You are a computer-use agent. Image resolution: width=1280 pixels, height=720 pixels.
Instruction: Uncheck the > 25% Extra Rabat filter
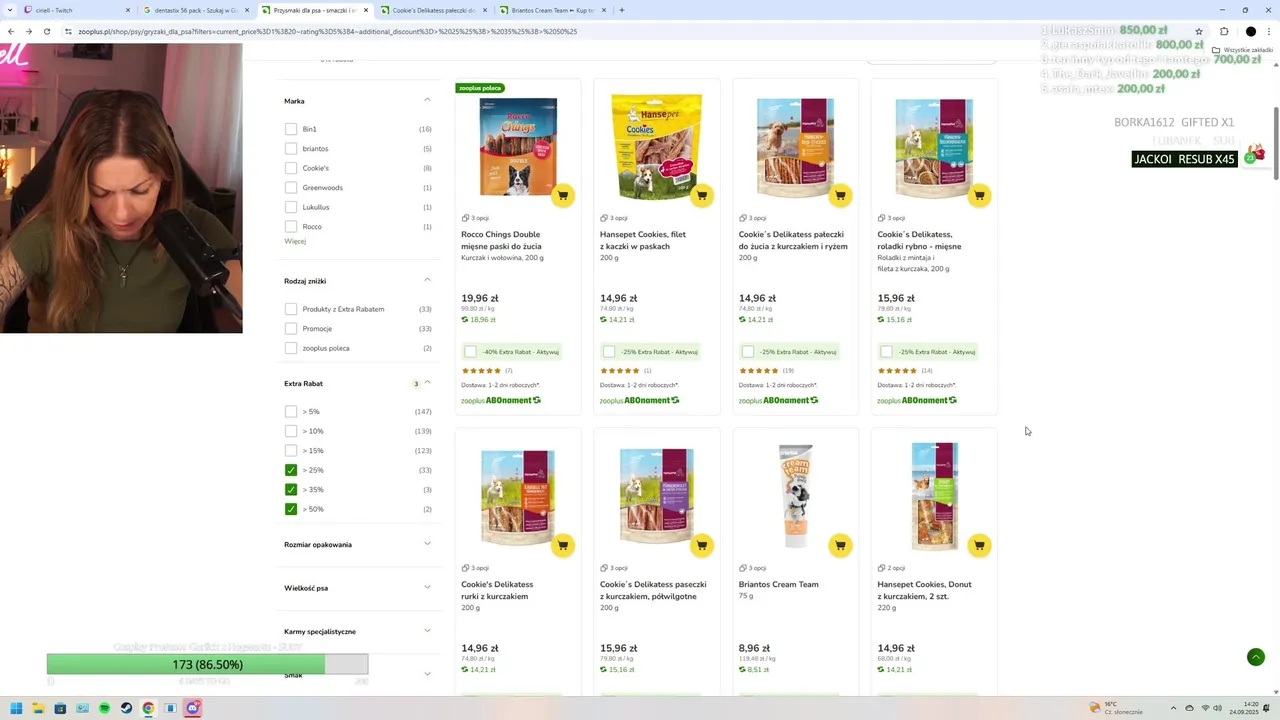(291, 470)
